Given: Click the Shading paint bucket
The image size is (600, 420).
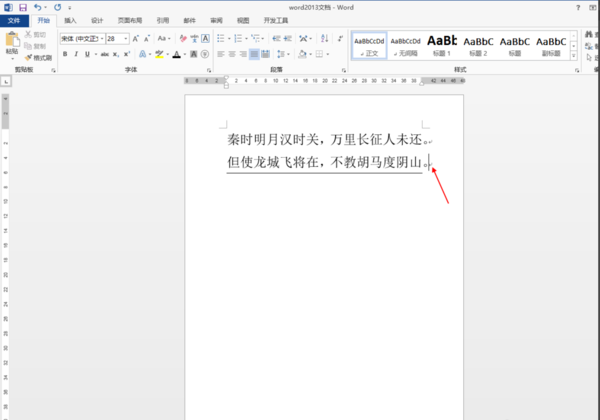Looking at the screenshot, I should [302, 54].
